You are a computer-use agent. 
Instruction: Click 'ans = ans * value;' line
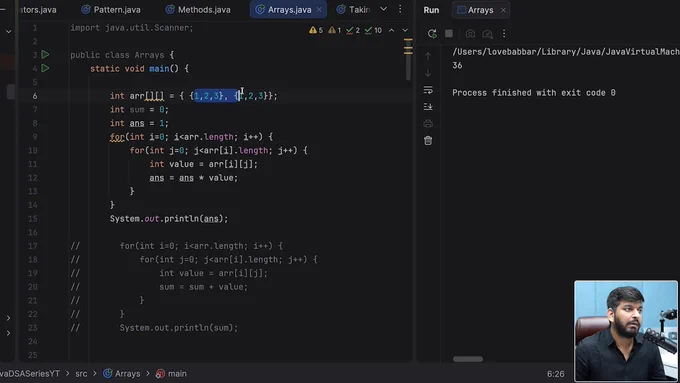pyautogui.click(x=193, y=178)
